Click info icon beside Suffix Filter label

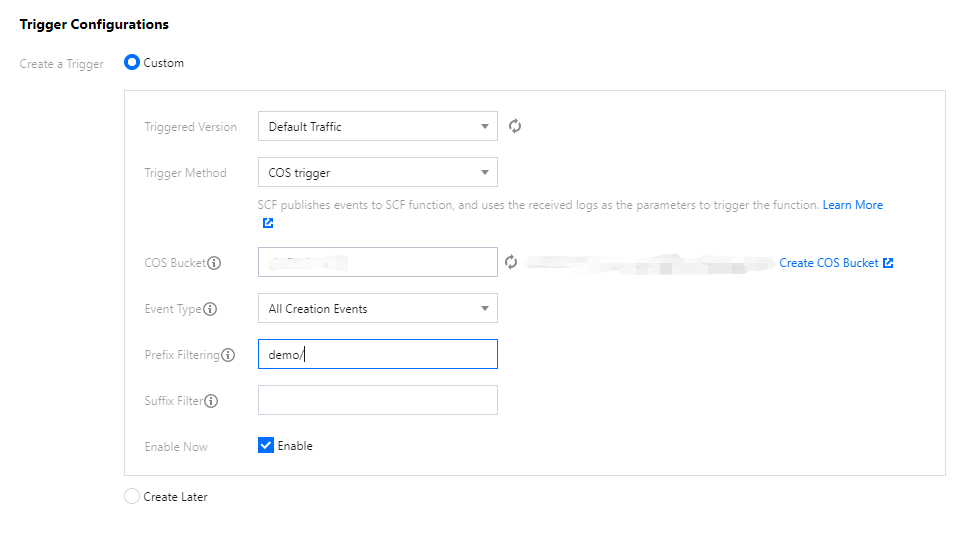pyautogui.click(x=211, y=401)
